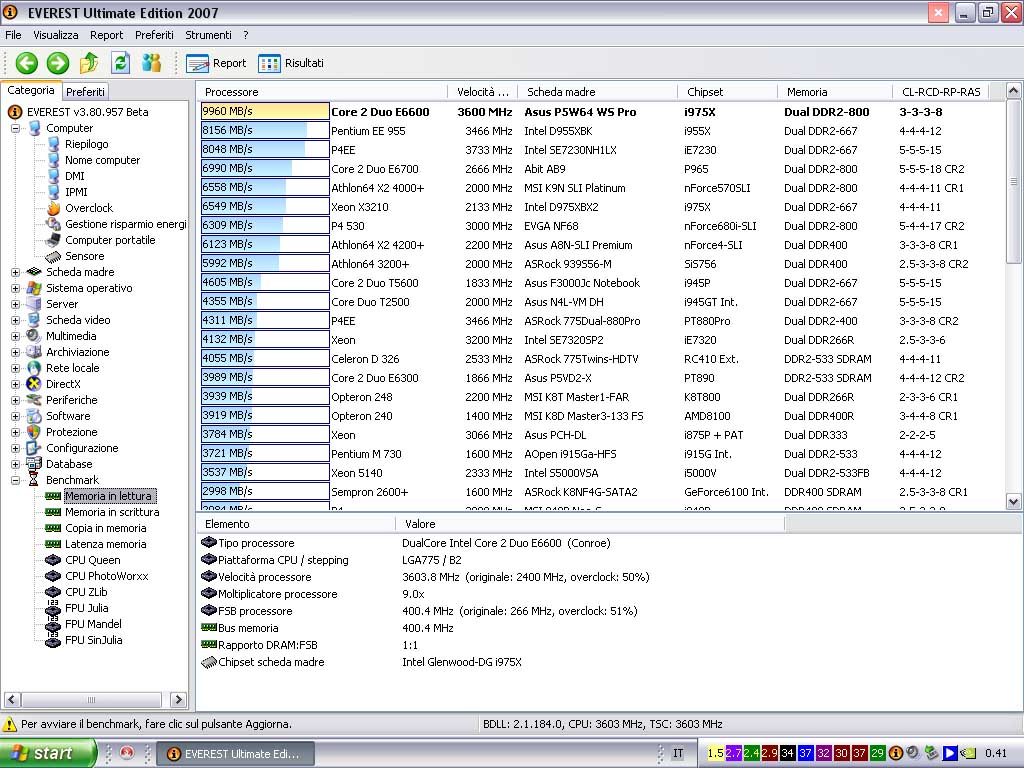Click the users icon in the toolbar

152,63
